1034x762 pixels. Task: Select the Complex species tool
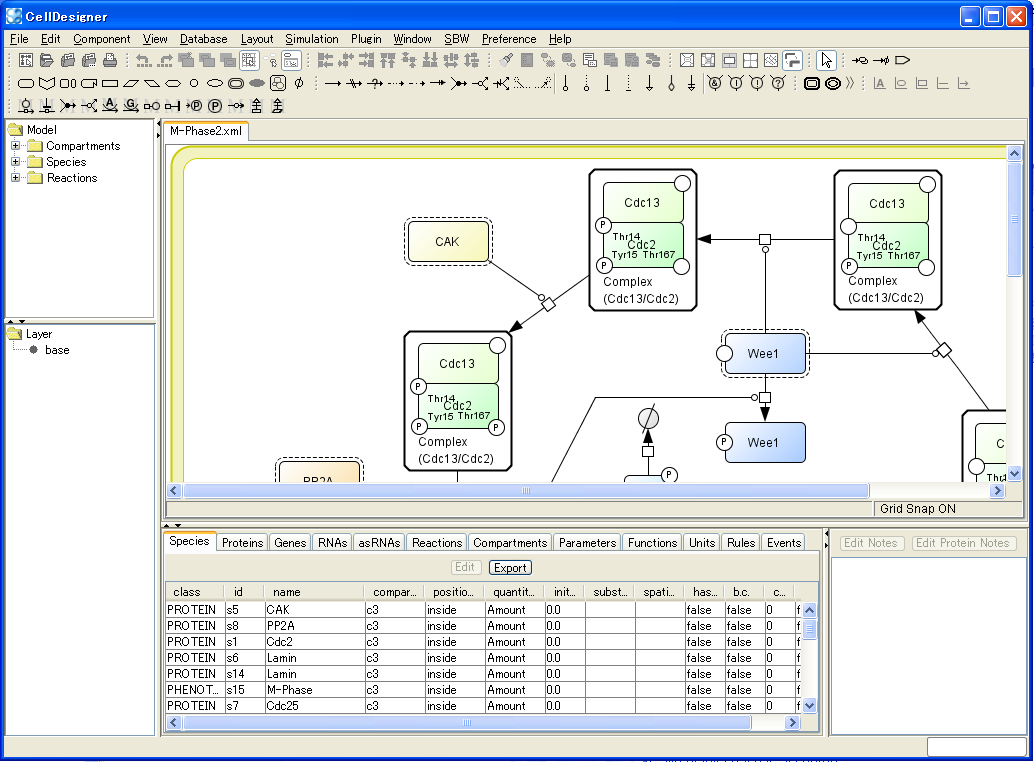pyautogui.click(x=278, y=82)
